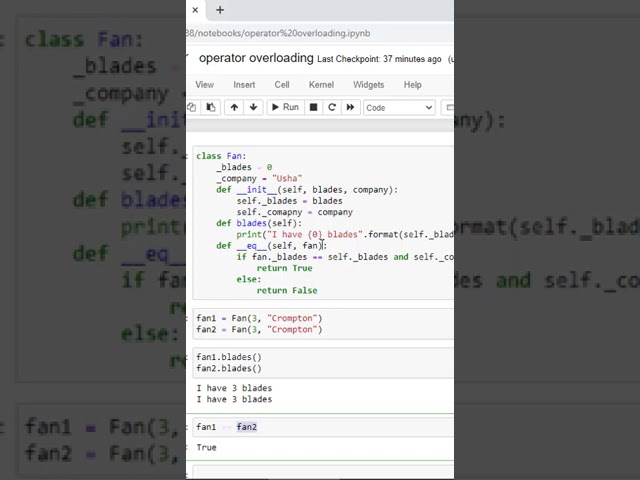Image resolution: width=640 pixels, height=480 pixels.
Task: Rename notebook via 'operator overloading' title
Action: 256,59
